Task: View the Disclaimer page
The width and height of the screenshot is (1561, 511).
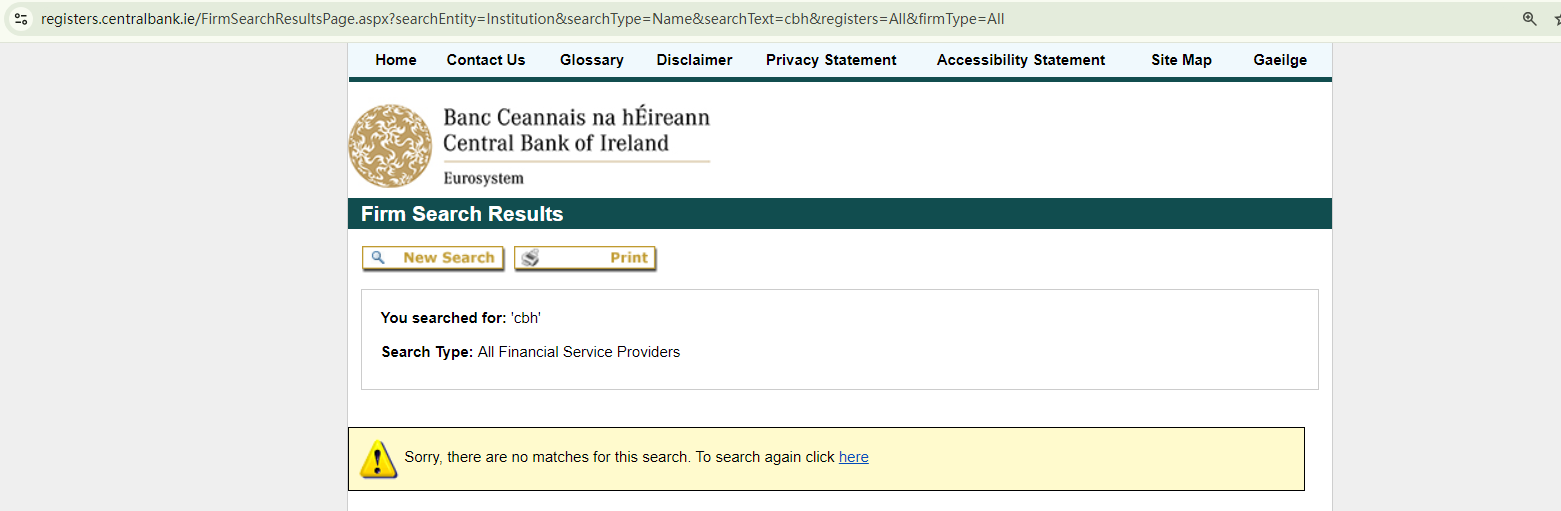Action: click(694, 60)
